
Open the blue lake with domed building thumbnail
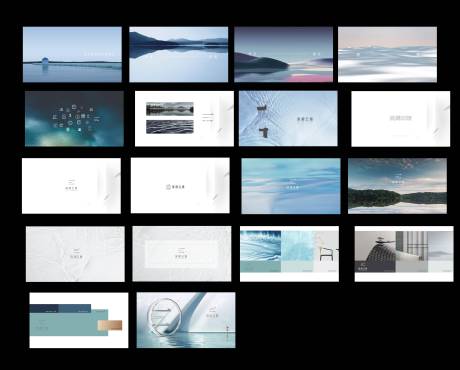[x=72, y=54]
